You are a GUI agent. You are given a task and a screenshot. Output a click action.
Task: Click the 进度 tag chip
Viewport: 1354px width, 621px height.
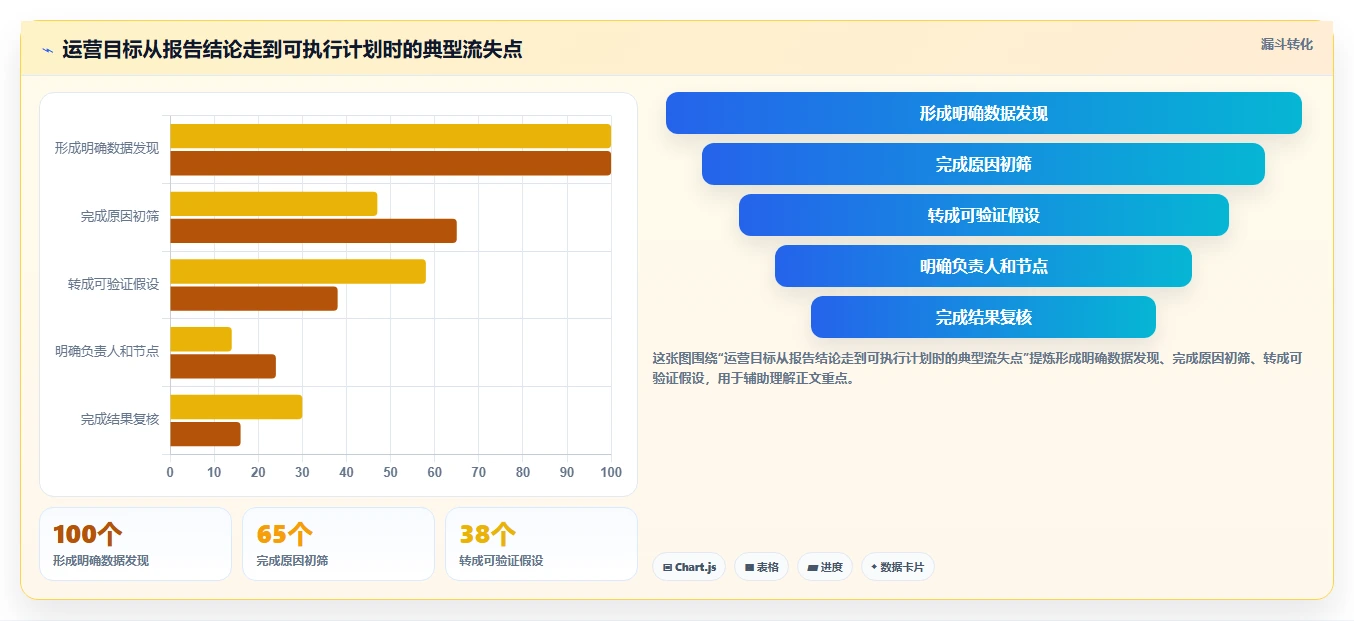(825, 567)
